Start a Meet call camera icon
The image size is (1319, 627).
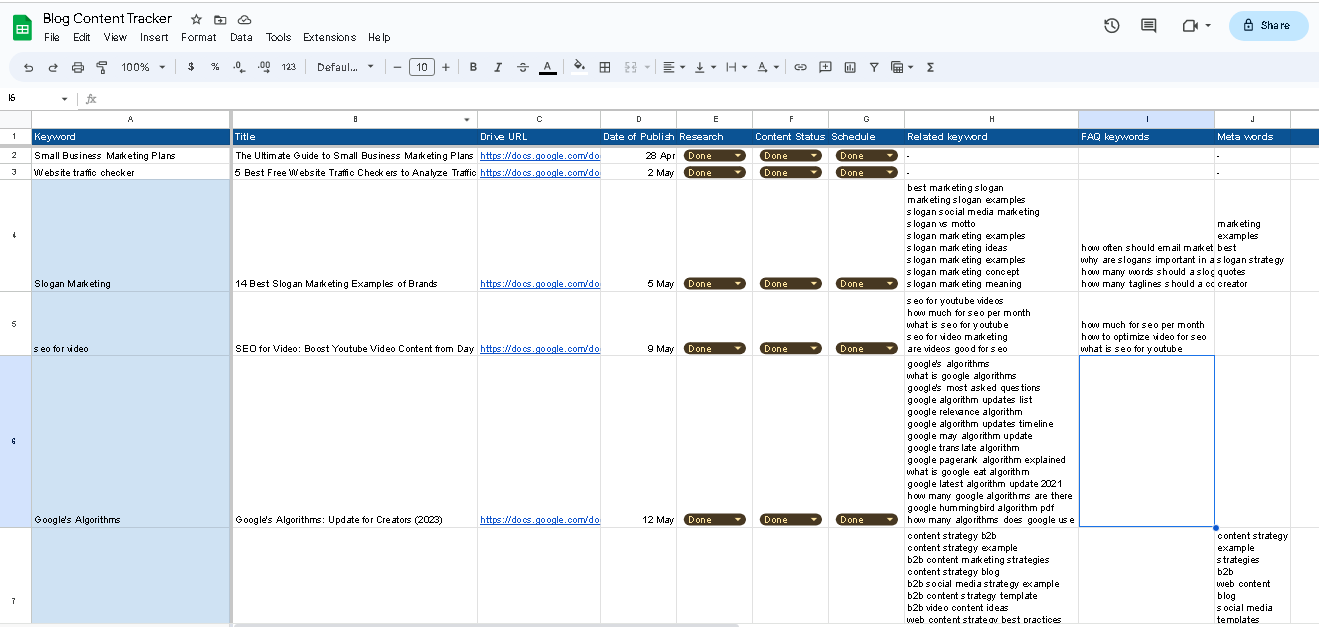click(x=1190, y=25)
